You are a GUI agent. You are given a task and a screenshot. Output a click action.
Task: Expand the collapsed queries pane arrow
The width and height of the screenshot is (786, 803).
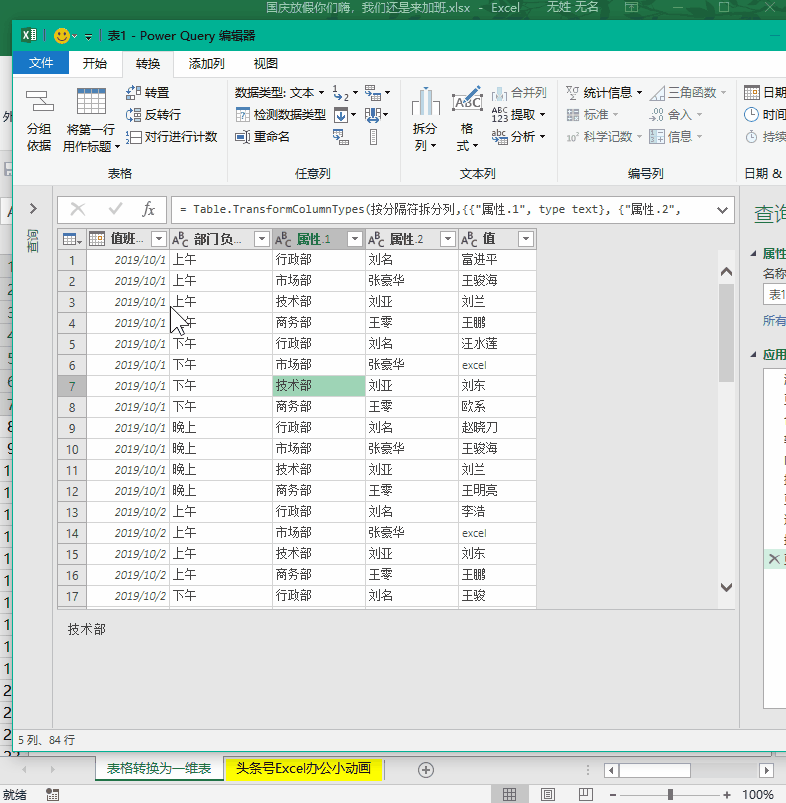[33, 208]
